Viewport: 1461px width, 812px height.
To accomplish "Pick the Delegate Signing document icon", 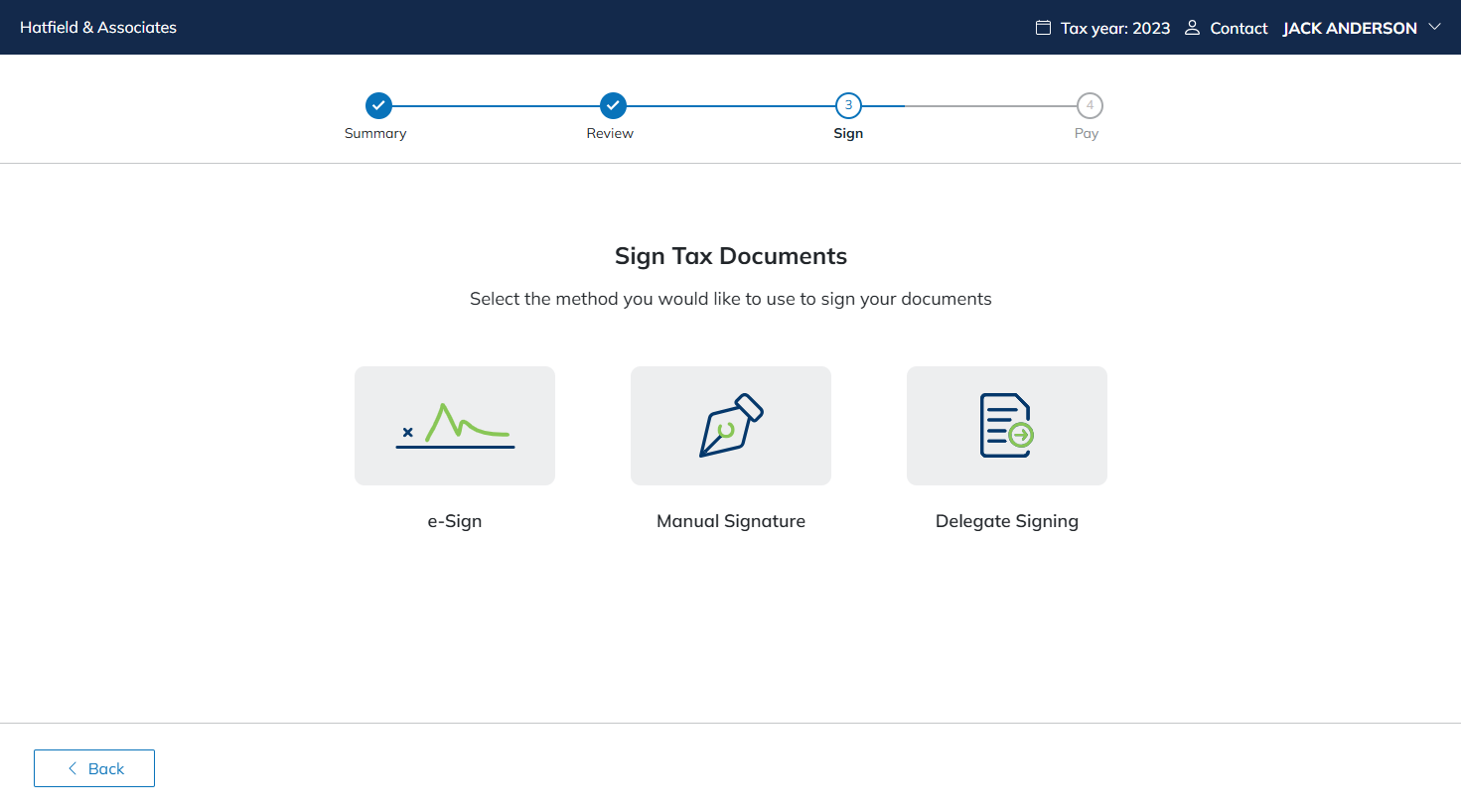I will (1006, 426).
